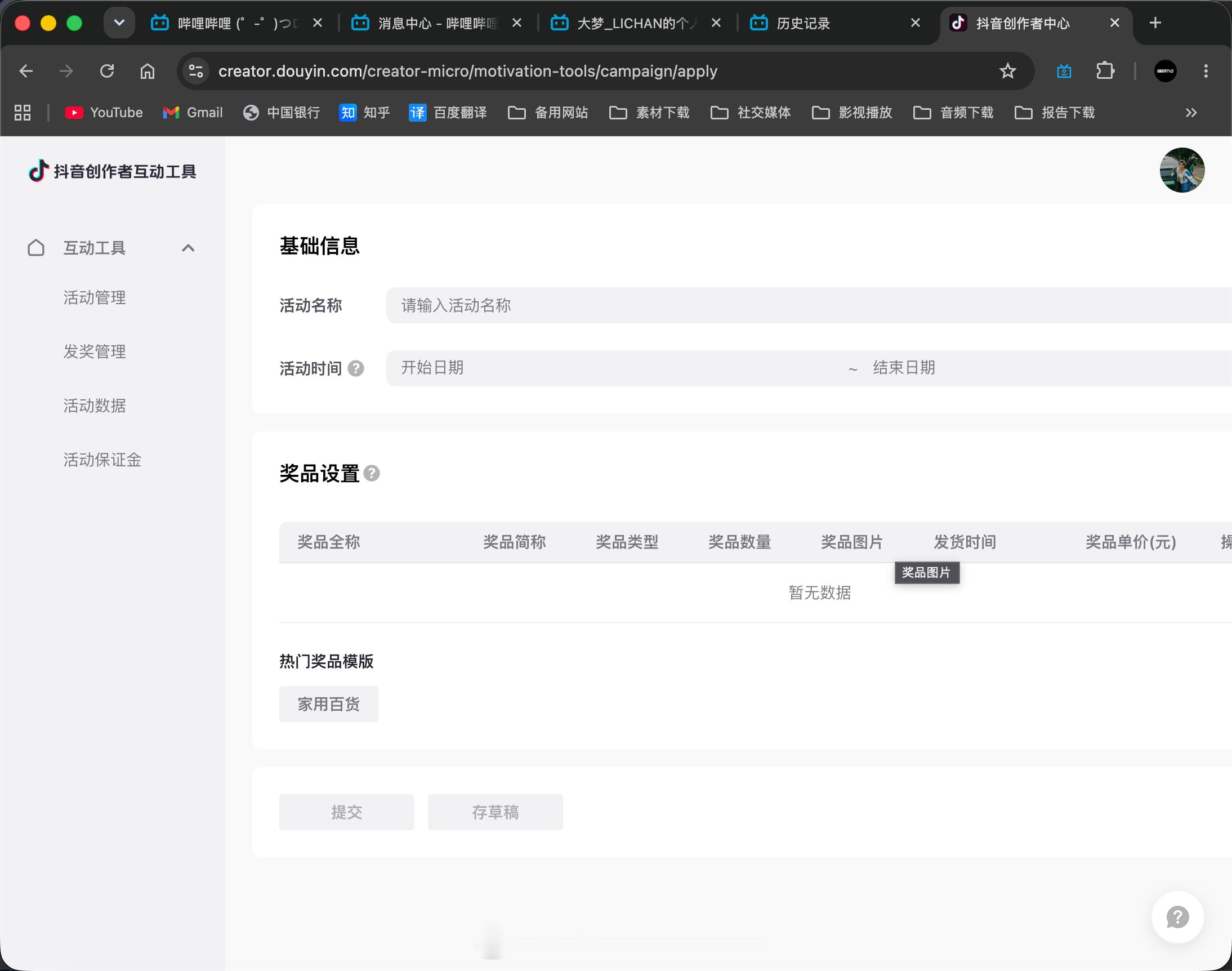Screen dimensions: 1232x971
Task: Click the 奖品类型 column header
Action: (627, 542)
